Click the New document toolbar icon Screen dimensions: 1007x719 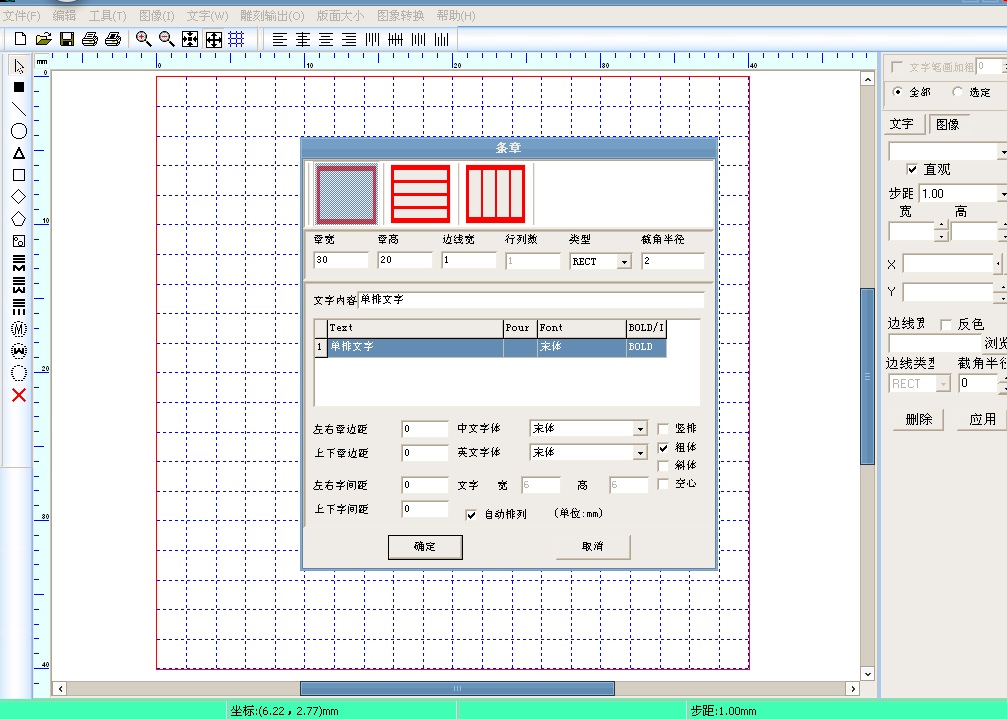pos(21,40)
